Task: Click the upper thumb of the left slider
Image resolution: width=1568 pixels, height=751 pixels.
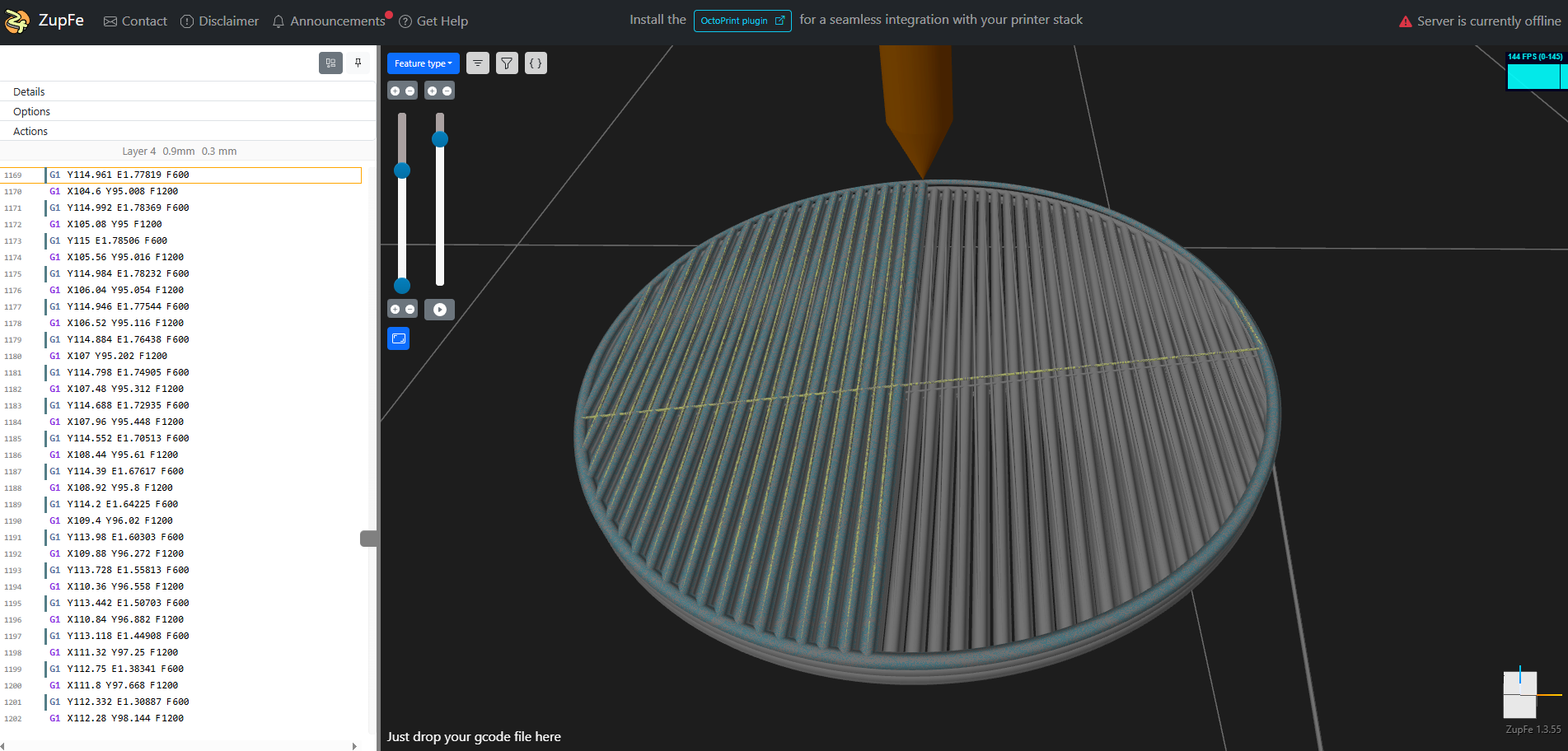Action: coord(402,170)
